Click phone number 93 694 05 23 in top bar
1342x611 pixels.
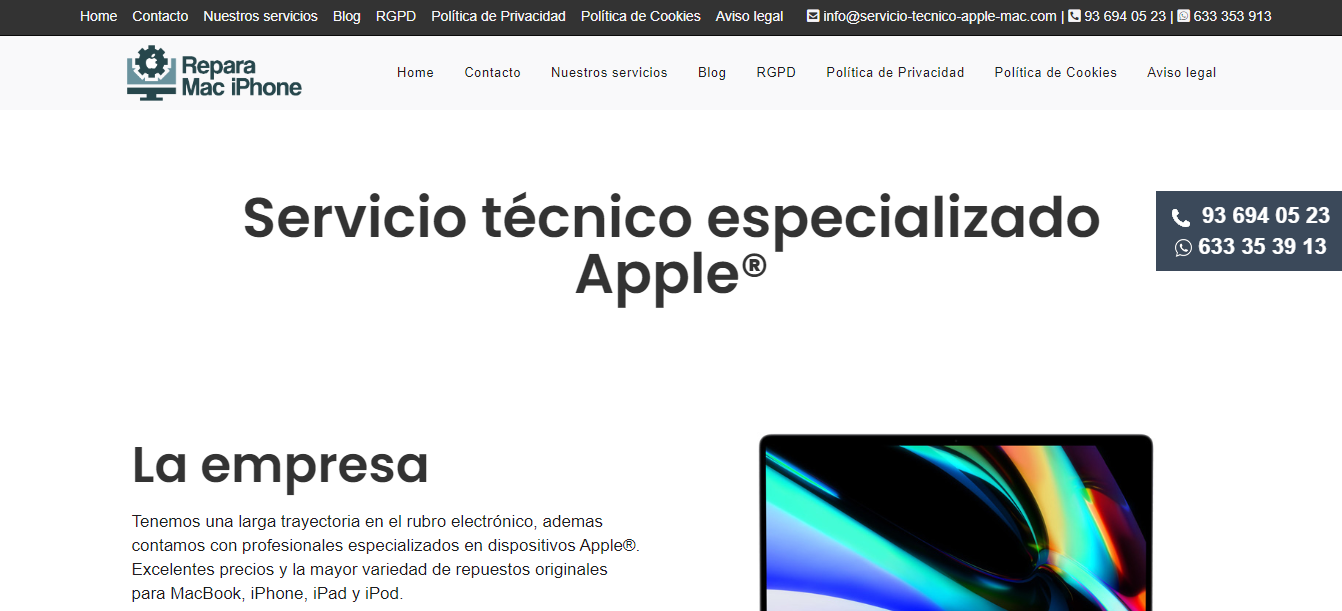[x=1125, y=16]
